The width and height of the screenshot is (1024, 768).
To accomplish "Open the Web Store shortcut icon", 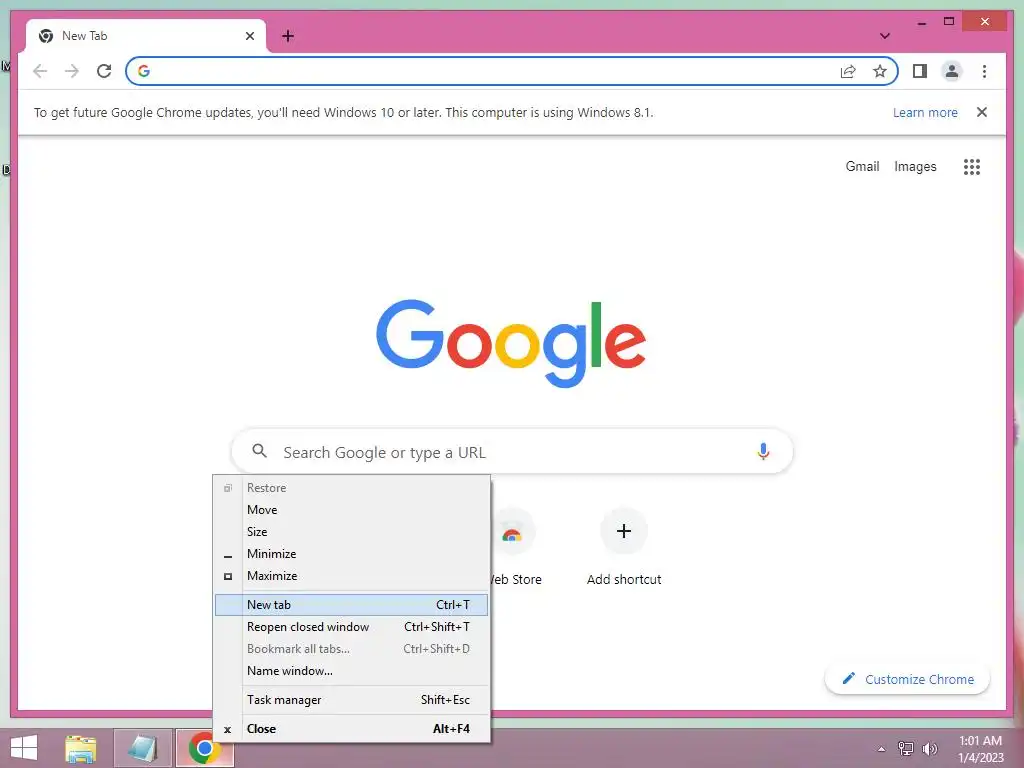I will click(x=512, y=532).
